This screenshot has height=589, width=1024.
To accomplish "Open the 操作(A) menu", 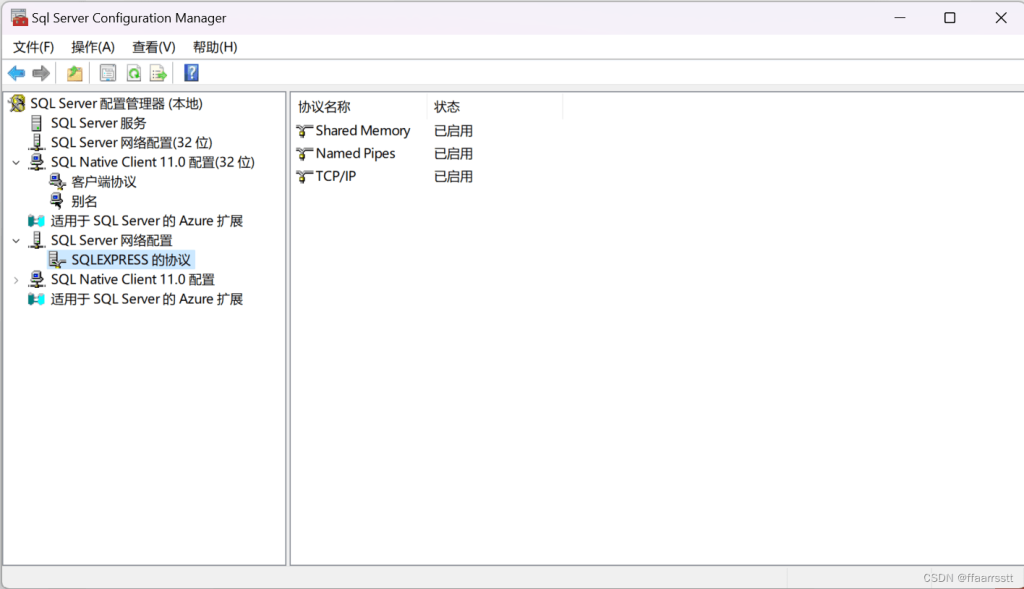I will coord(93,46).
